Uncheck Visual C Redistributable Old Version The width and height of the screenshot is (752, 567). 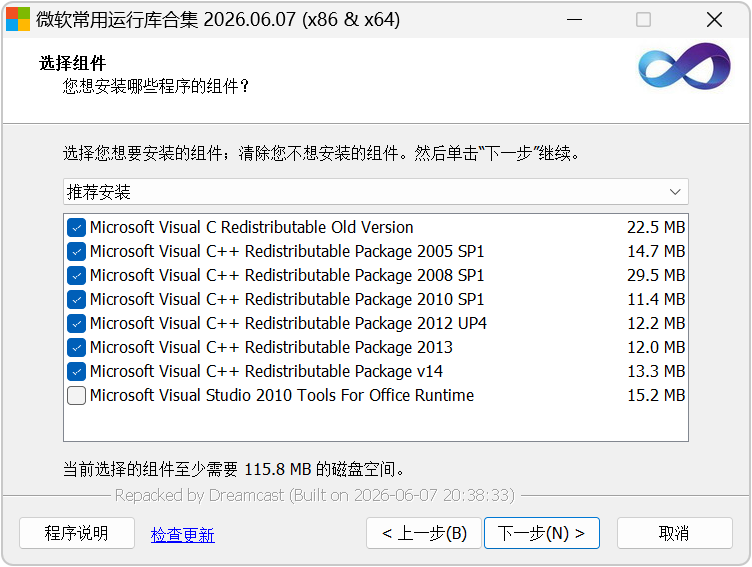77,227
